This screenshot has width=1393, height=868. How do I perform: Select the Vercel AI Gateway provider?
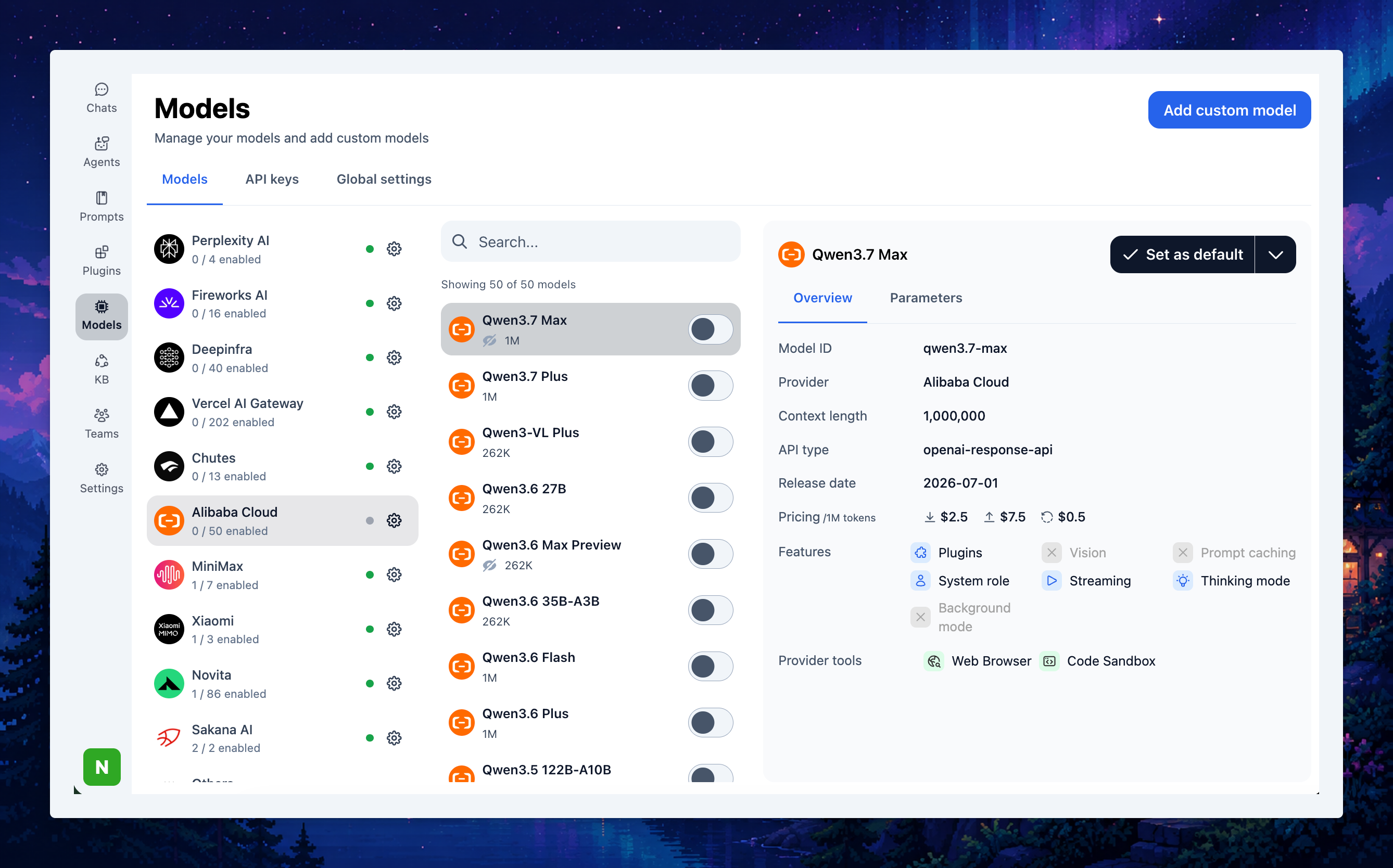tap(283, 412)
